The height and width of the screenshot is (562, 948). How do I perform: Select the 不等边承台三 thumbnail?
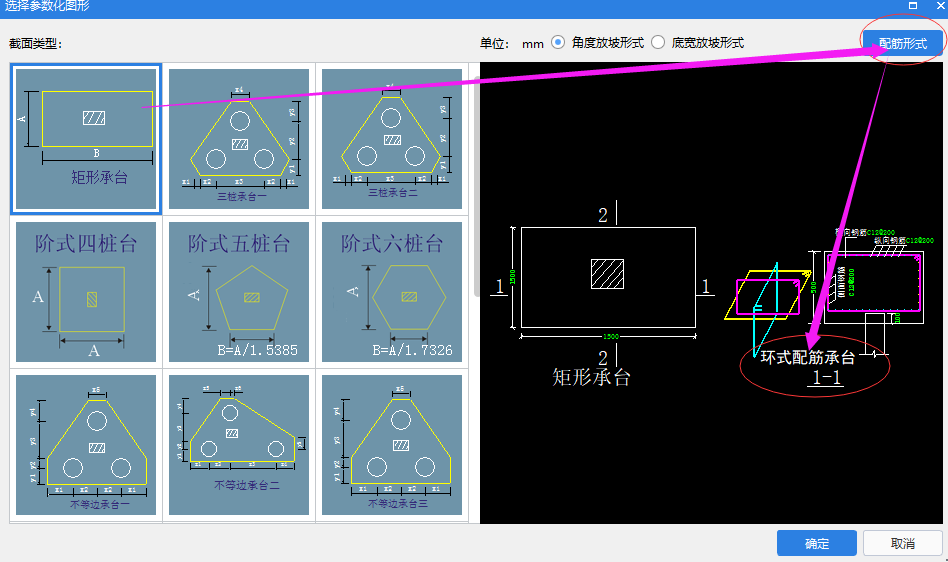(x=392, y=445)
